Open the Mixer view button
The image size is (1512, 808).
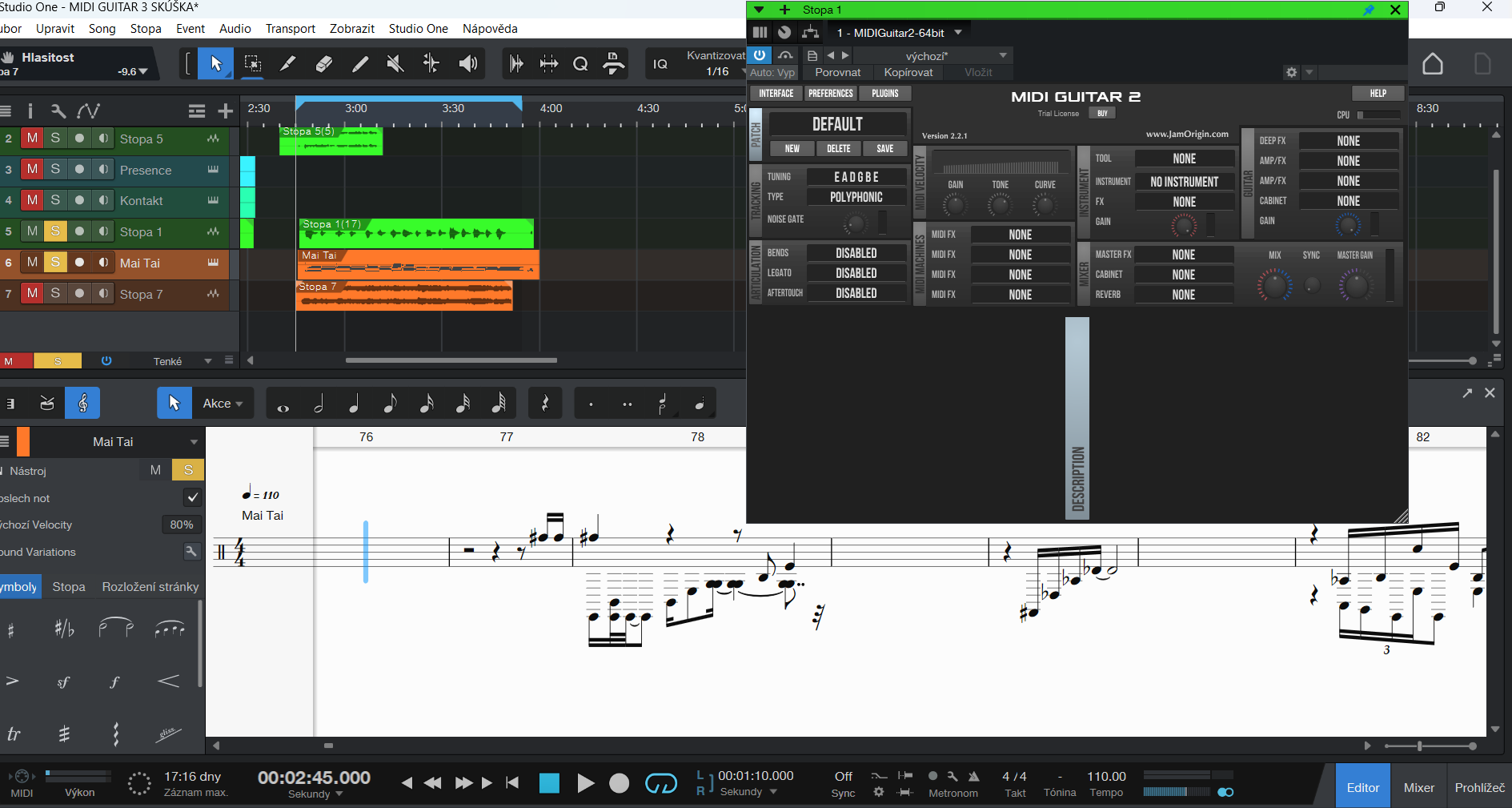point(1418,787)
